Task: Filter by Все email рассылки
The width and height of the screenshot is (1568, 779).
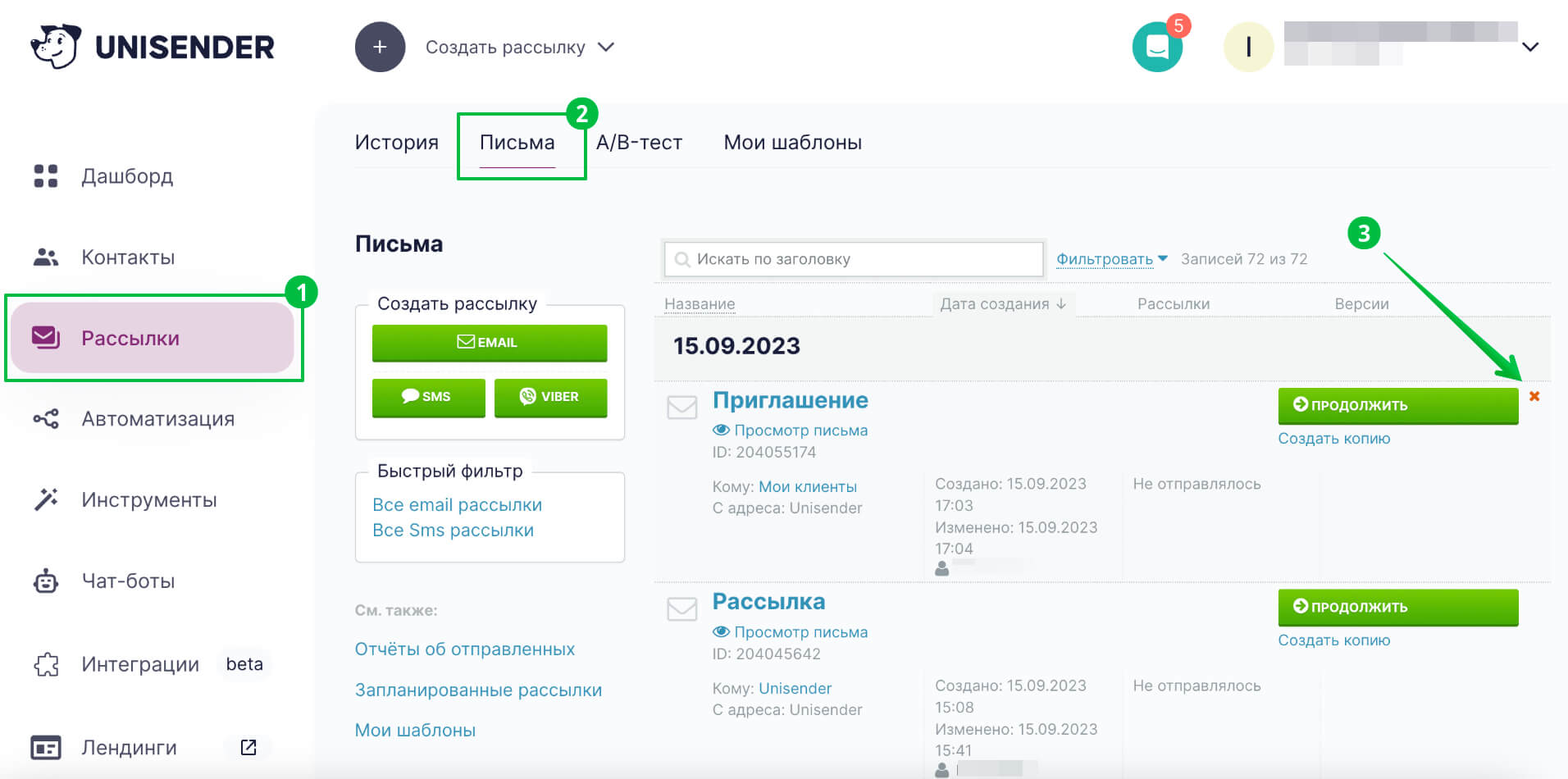Action: tap(457, 504)
